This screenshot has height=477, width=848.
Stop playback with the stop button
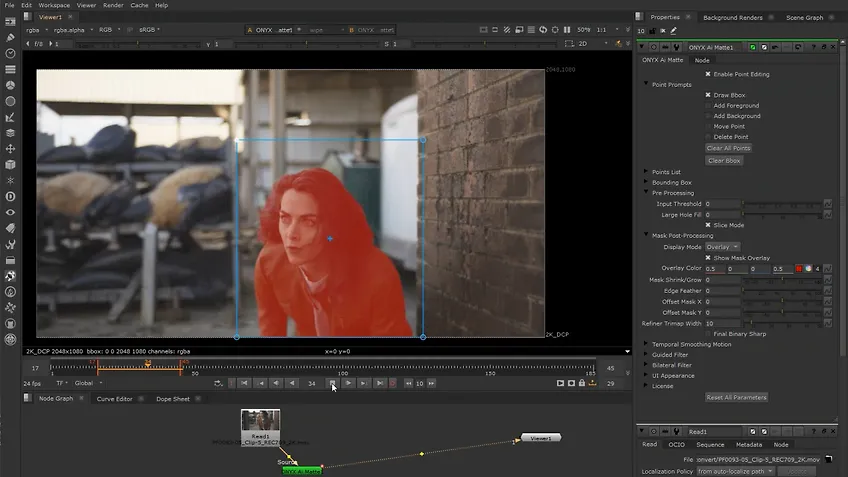(332, 383)
